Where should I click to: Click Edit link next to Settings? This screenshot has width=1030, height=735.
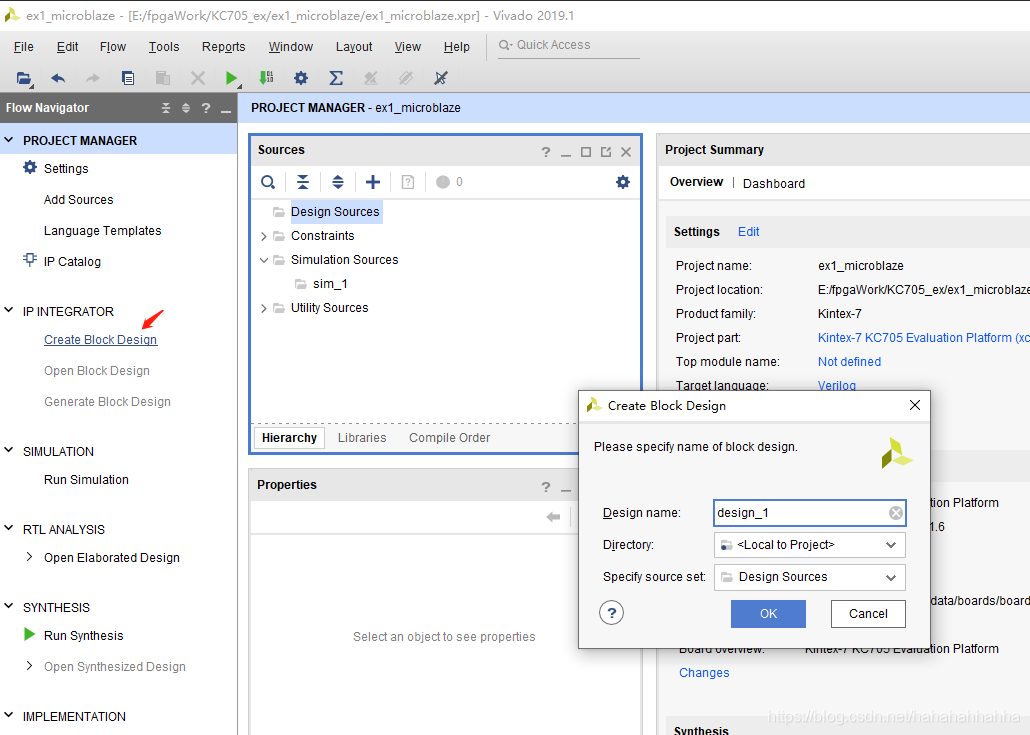(748, 232)
